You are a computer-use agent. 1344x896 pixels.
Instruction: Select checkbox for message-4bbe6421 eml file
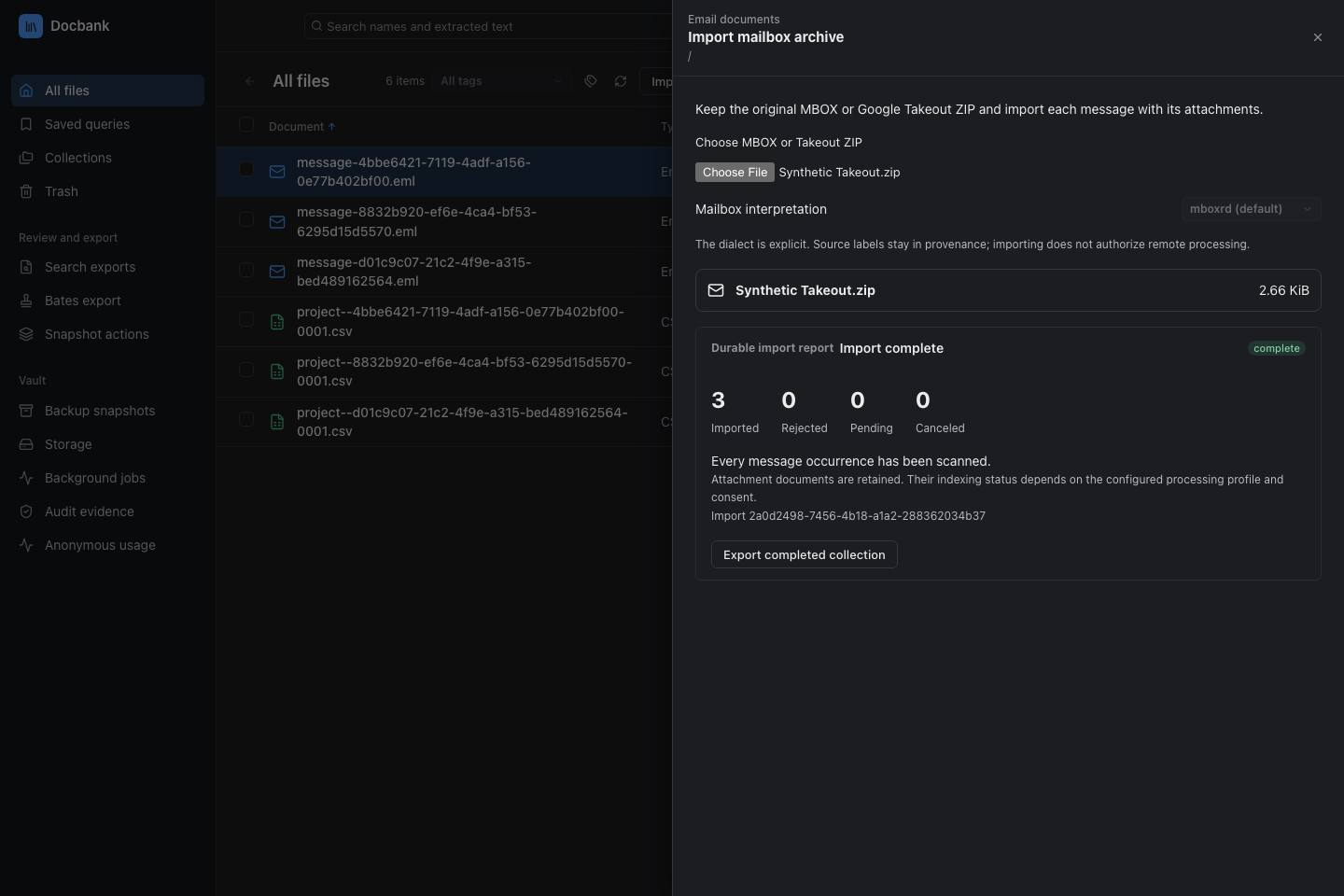[246, 169]
